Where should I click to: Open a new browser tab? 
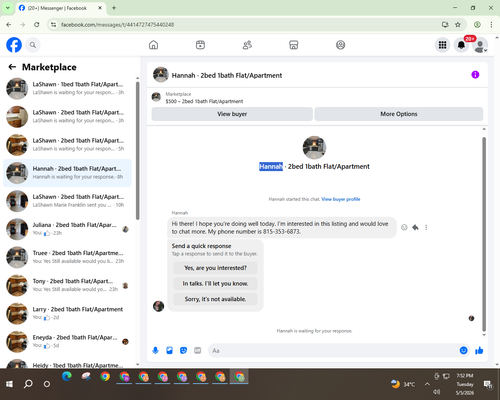click(114, 8)
